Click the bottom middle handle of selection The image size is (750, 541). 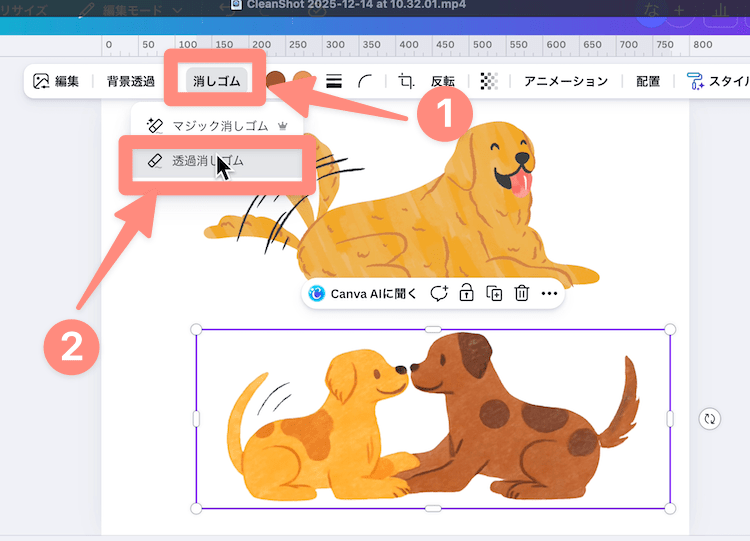click(x=433, y=508)
